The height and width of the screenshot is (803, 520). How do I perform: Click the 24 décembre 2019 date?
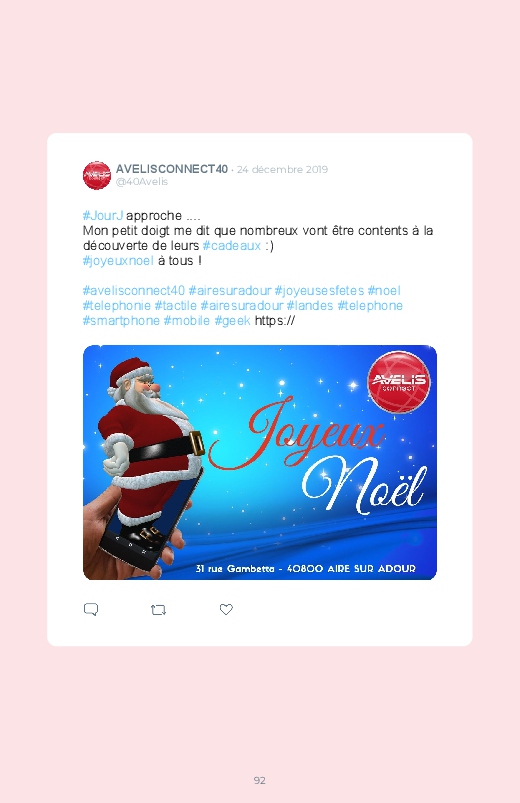click(282, 170)
